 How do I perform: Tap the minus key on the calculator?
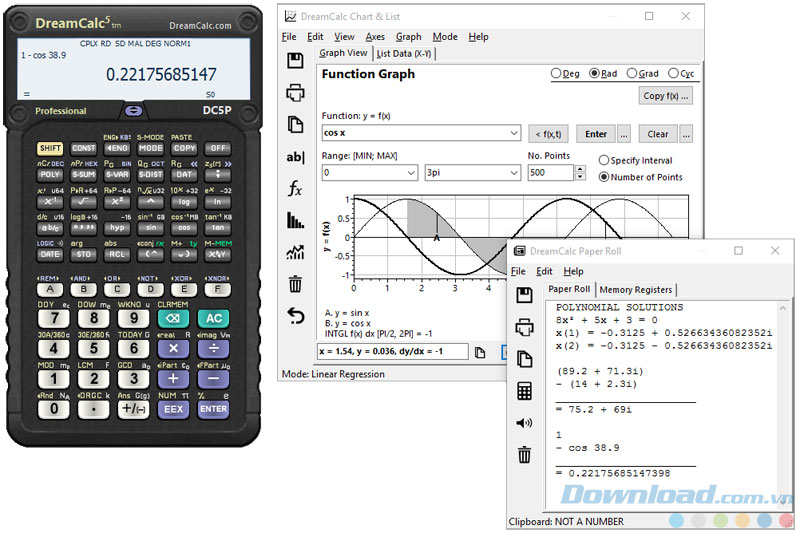point(213,378)
